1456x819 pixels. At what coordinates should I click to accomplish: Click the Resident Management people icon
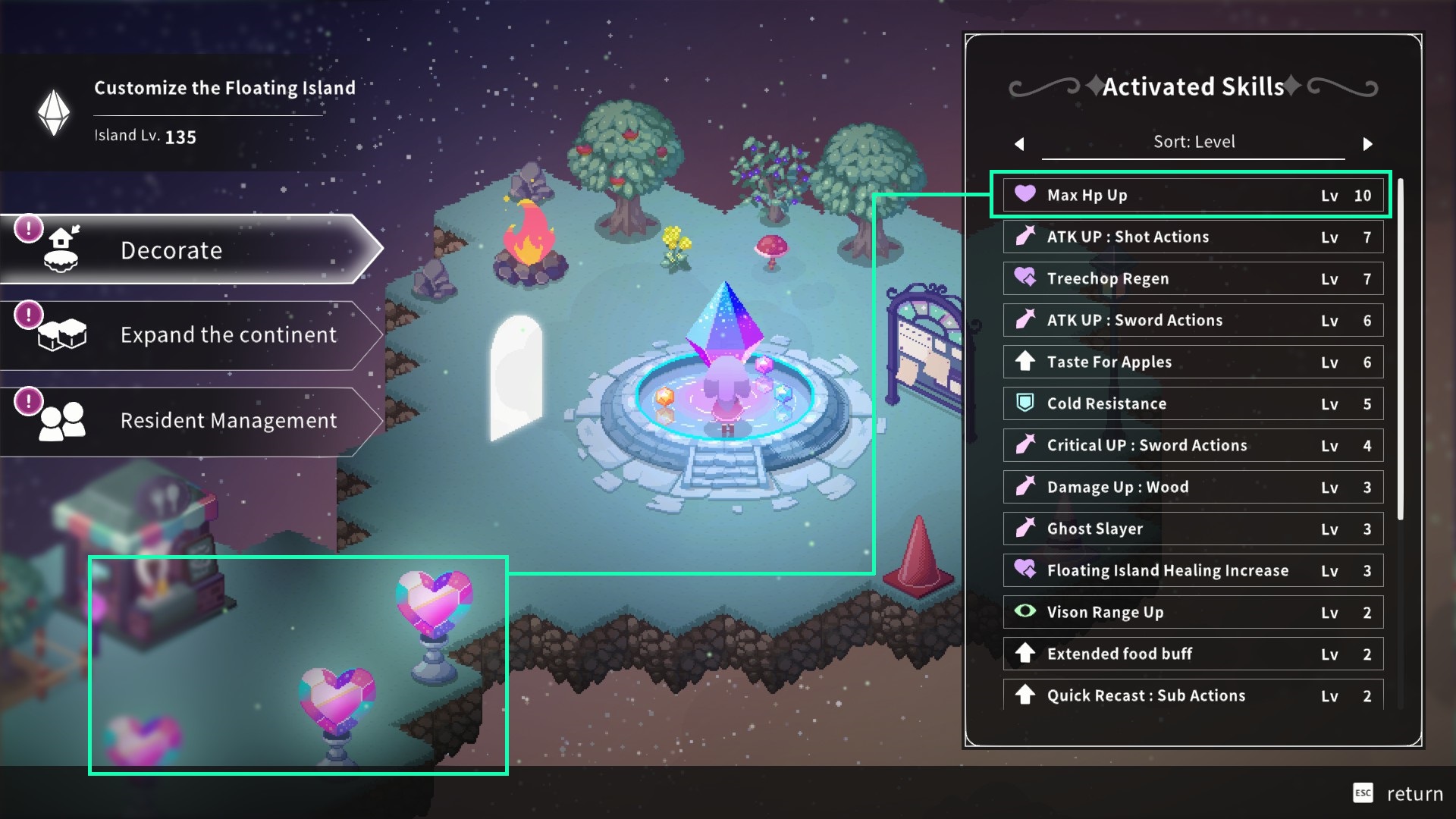[62, 422]
